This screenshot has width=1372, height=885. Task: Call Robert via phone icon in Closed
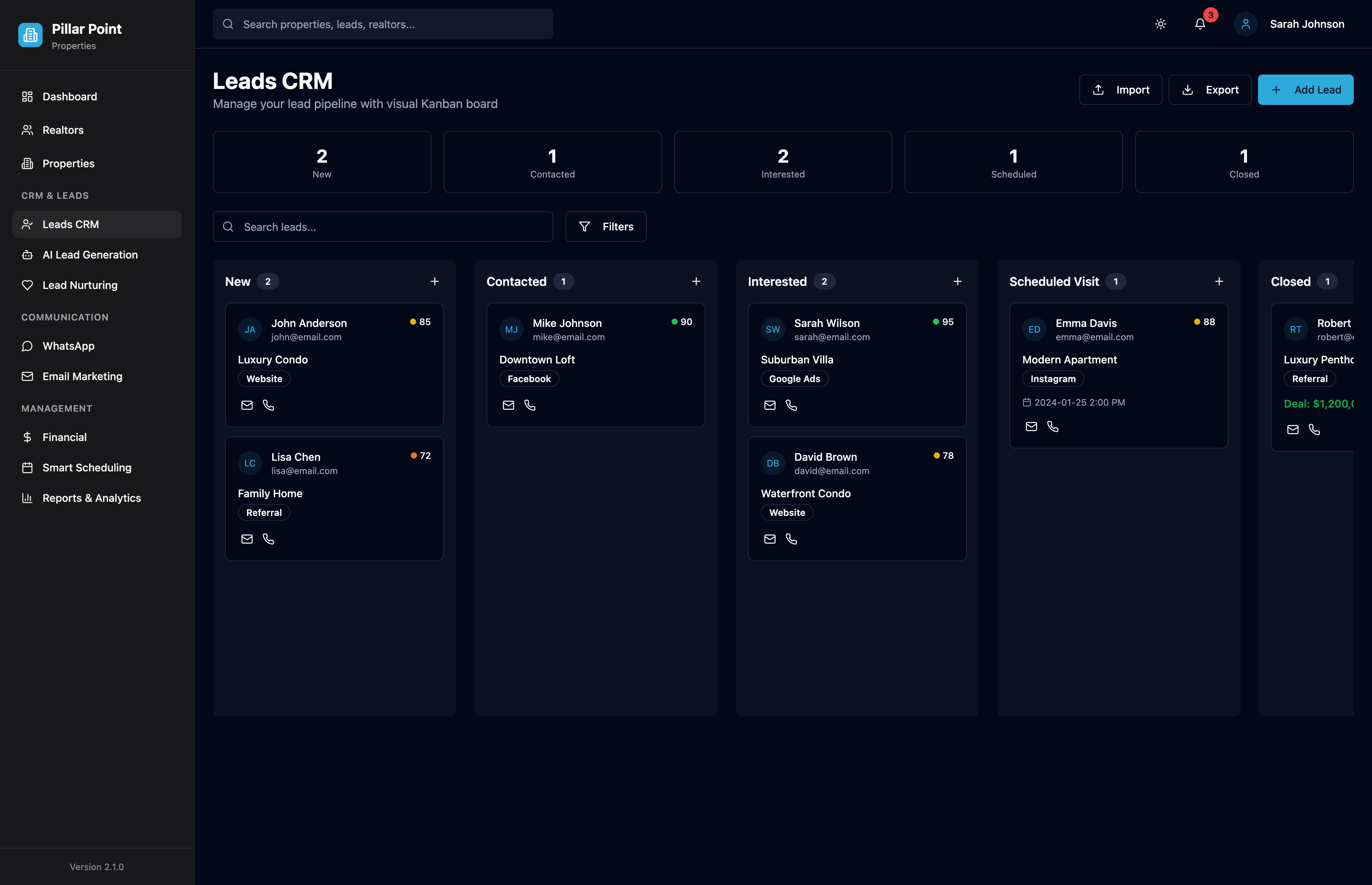pos(1314,429)
